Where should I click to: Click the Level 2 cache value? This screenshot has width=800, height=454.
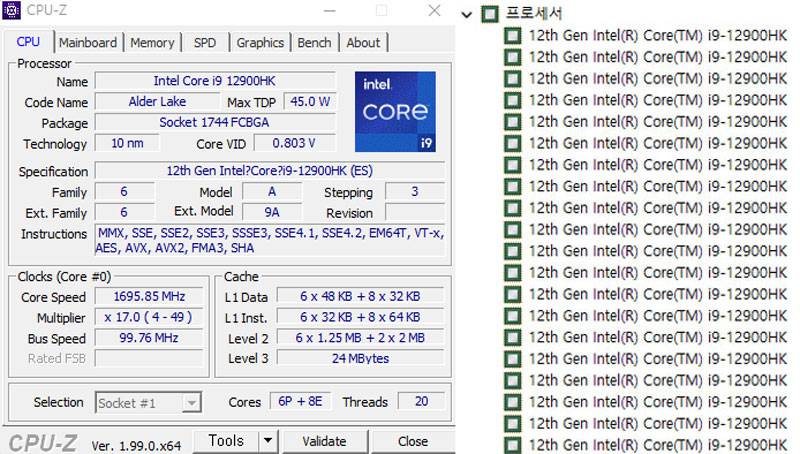tap(360, 338)
